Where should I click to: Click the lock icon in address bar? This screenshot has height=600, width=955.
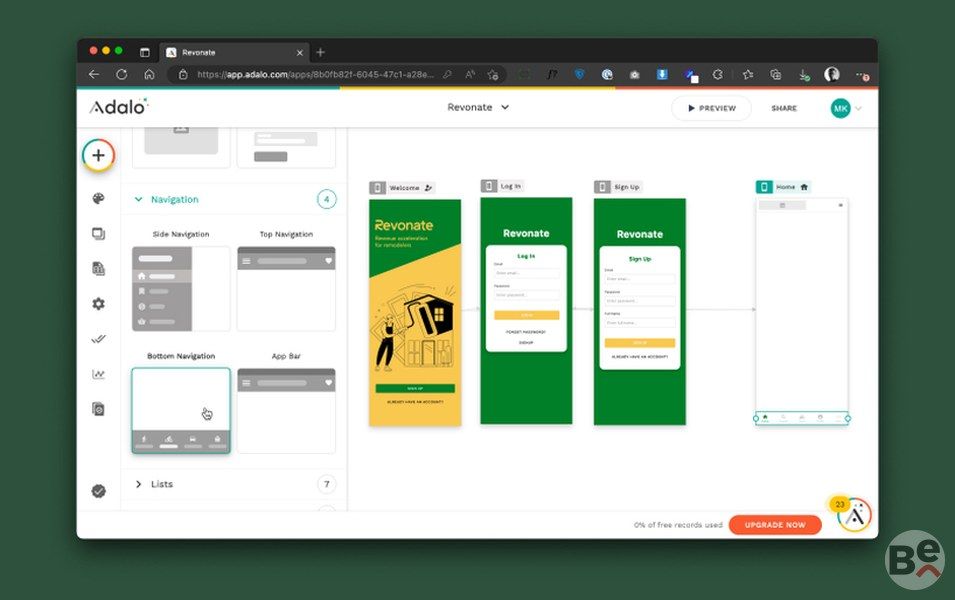point(183,74)
